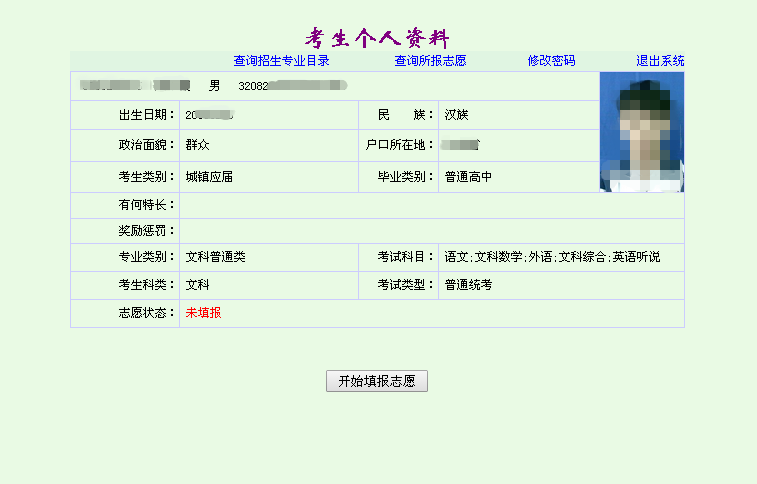Click the 志愿状态 label
757x484 pixels.
click(x=146, y=313)
